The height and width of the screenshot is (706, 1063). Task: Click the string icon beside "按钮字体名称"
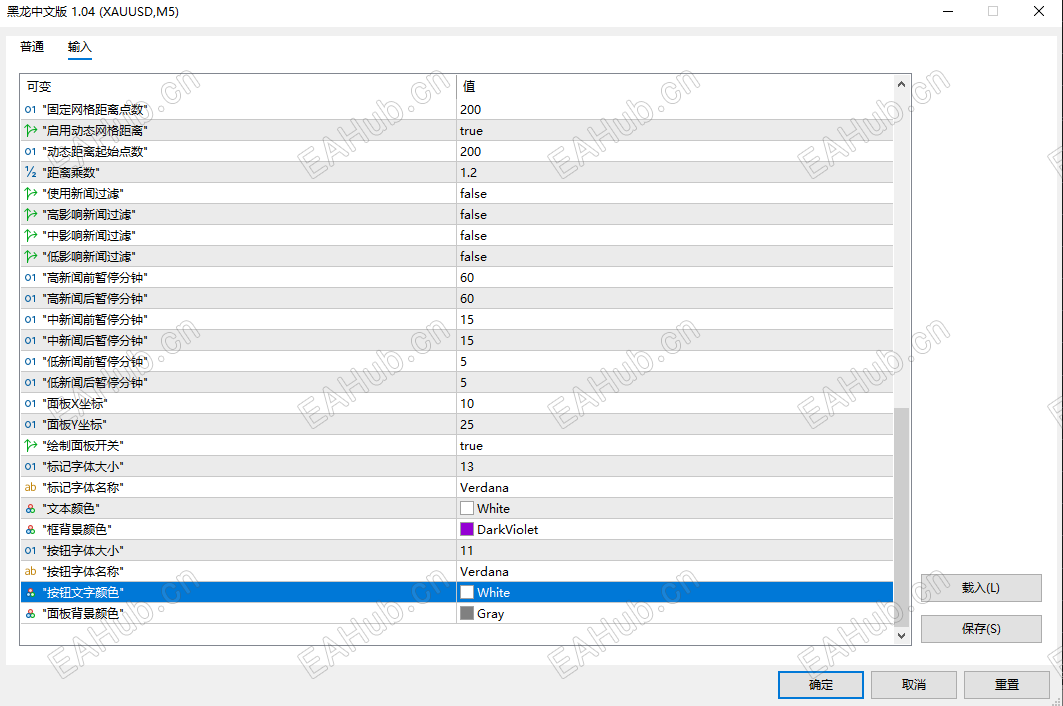pos(31,572)
